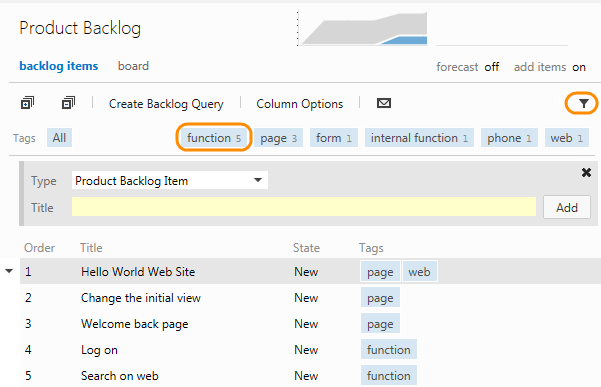The image size is (601, 387).
Task: Open Column Options
Action: pos(299,103)
